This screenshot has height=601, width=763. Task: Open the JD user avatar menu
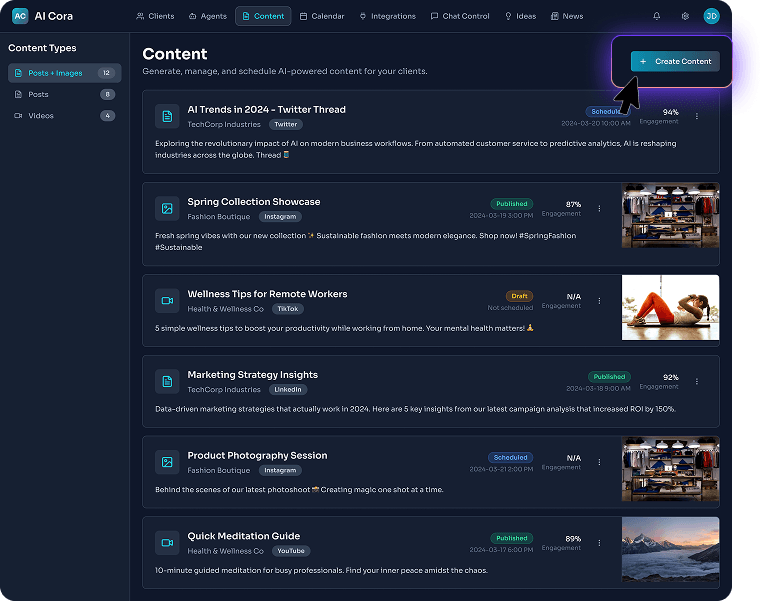point(711,16)
